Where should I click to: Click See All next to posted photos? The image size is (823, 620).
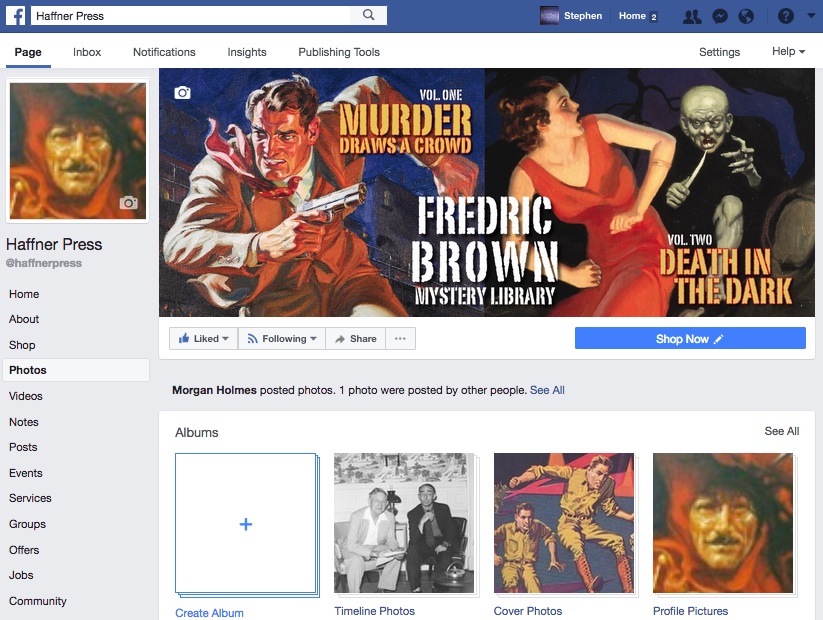547,390
